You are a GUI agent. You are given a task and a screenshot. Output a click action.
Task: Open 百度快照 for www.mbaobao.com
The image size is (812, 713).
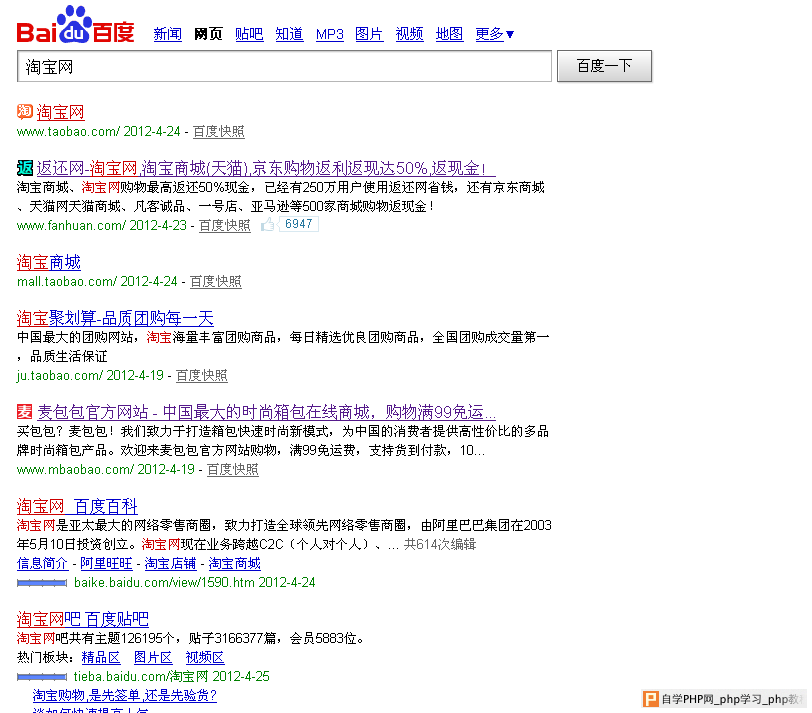coord(233,469)
